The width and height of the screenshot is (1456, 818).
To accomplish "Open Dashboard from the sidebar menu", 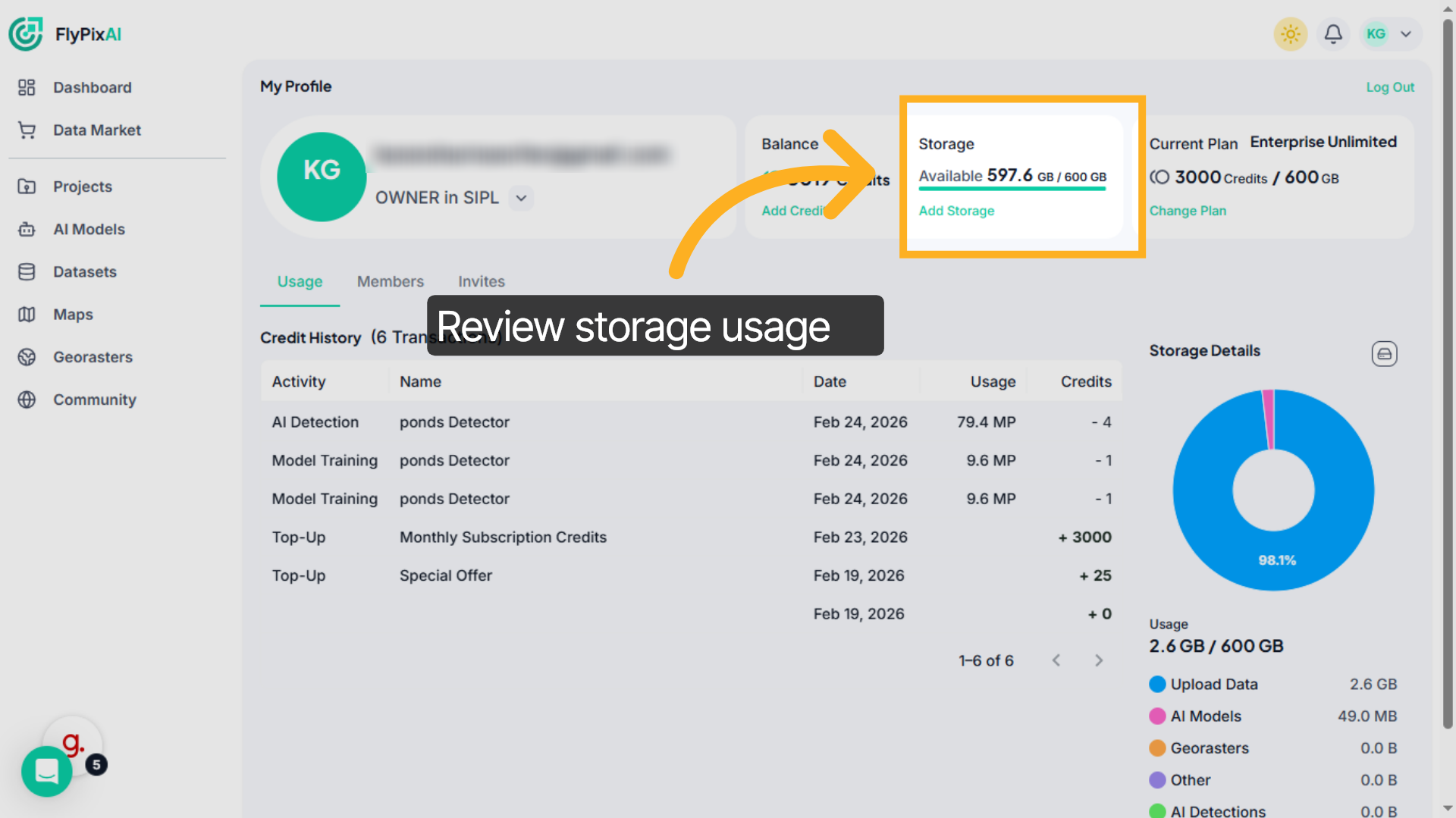I will 92,88.
